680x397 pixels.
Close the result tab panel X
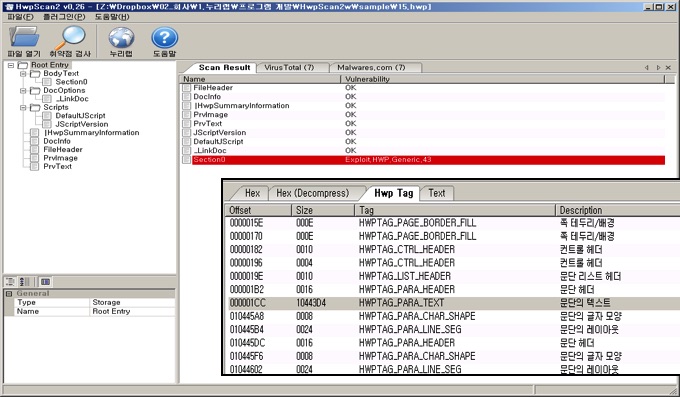pyautogui.click(x=668, y=68)
